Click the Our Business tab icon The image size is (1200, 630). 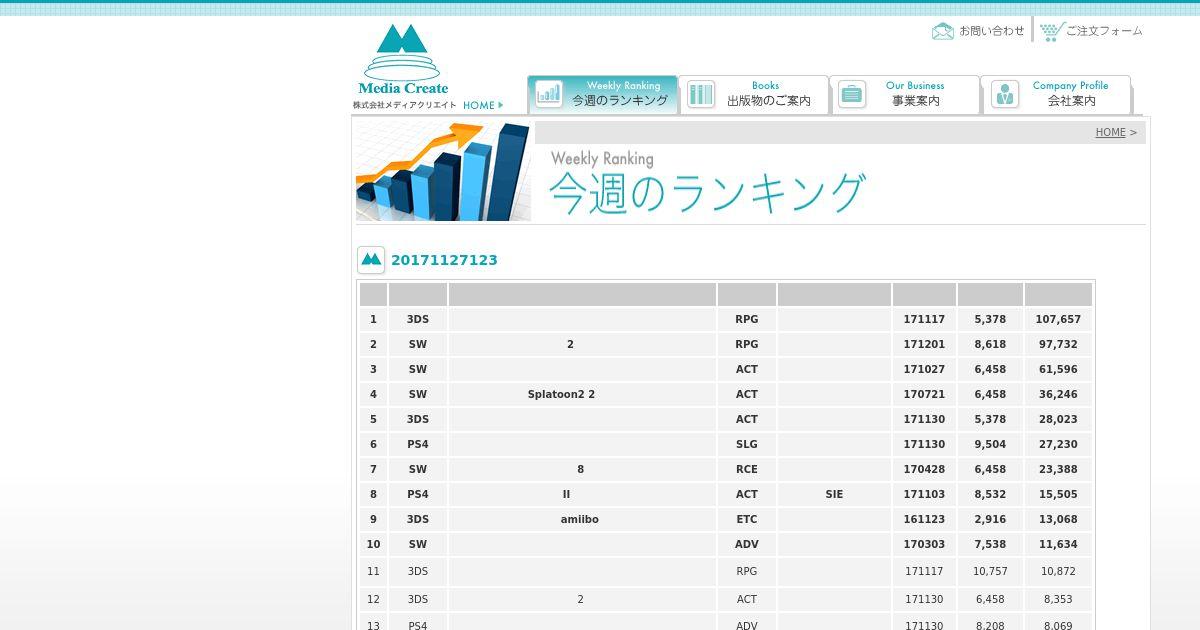pos(852,94)
